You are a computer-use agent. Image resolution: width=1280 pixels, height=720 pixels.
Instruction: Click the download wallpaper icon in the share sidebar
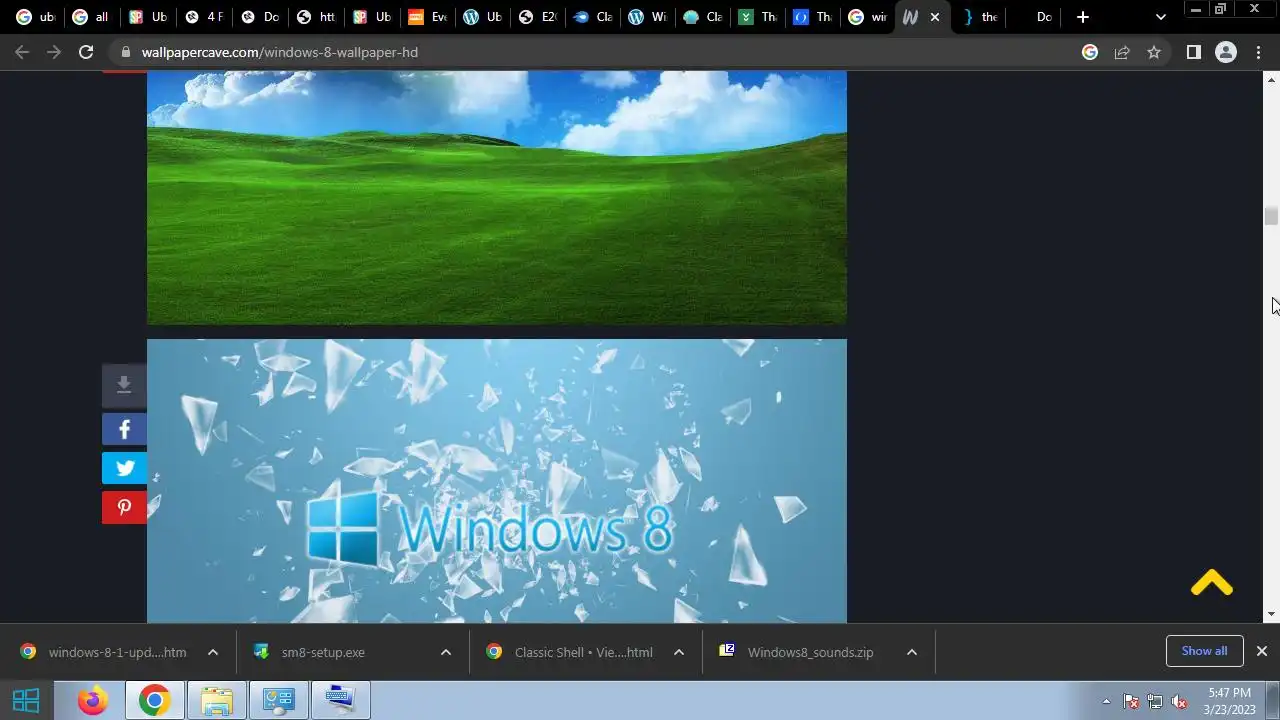[124, 385]
